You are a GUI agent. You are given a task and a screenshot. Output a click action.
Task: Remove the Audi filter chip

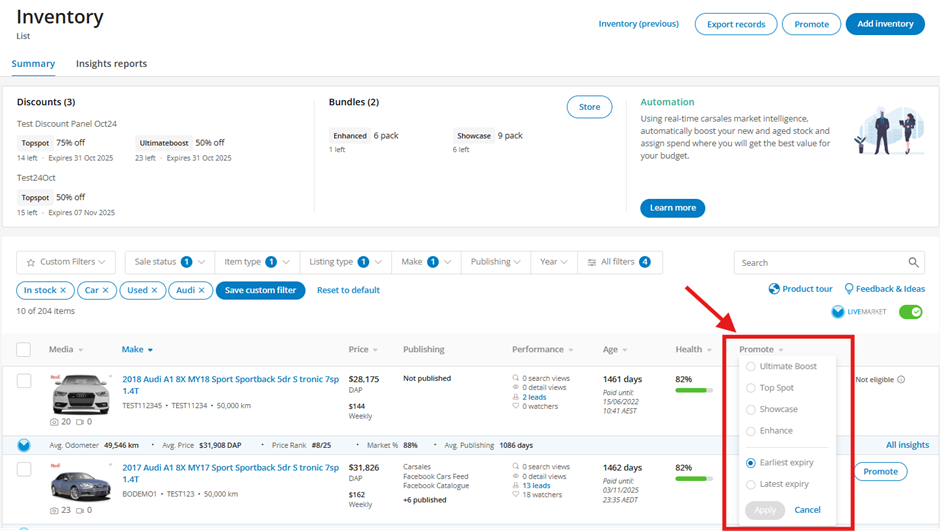201,290
